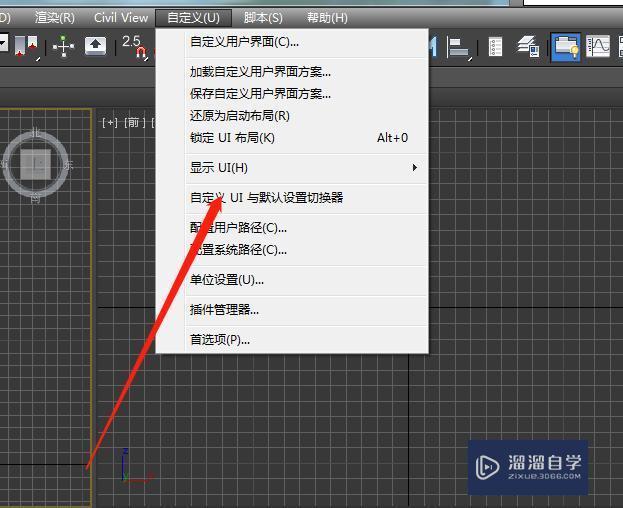Open 首选项(P)... preferences
The height and width of the screenshot is (508, 623).
click(292, 340)
